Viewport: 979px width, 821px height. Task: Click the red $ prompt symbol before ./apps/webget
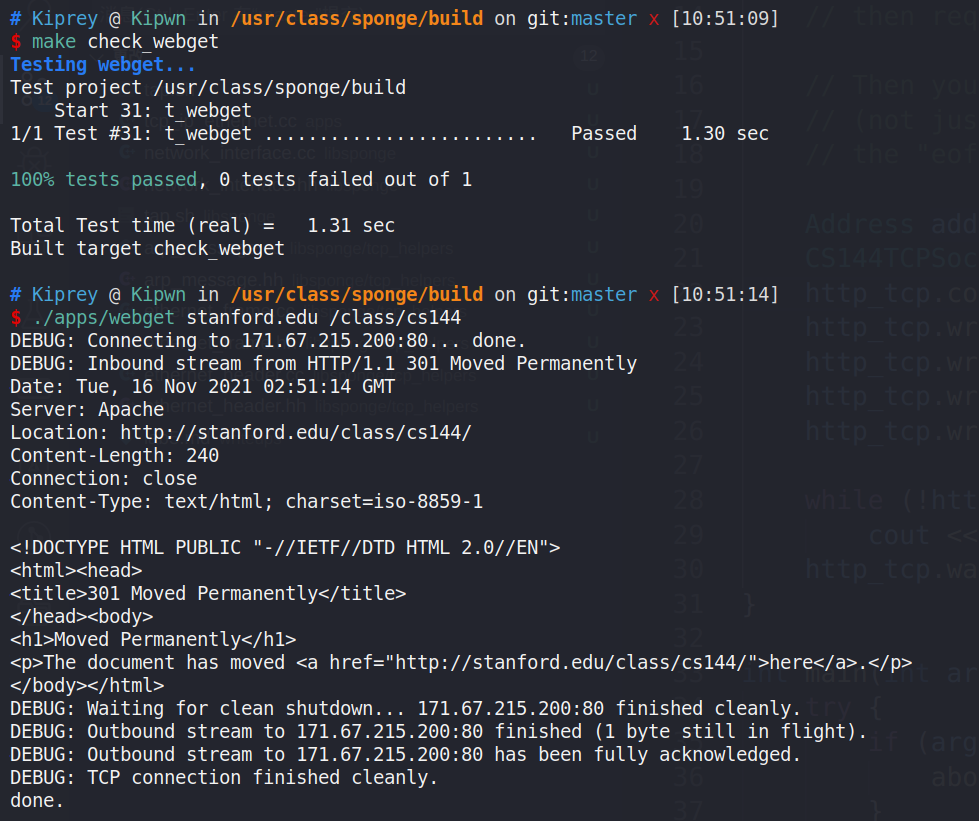pos(16,318)
